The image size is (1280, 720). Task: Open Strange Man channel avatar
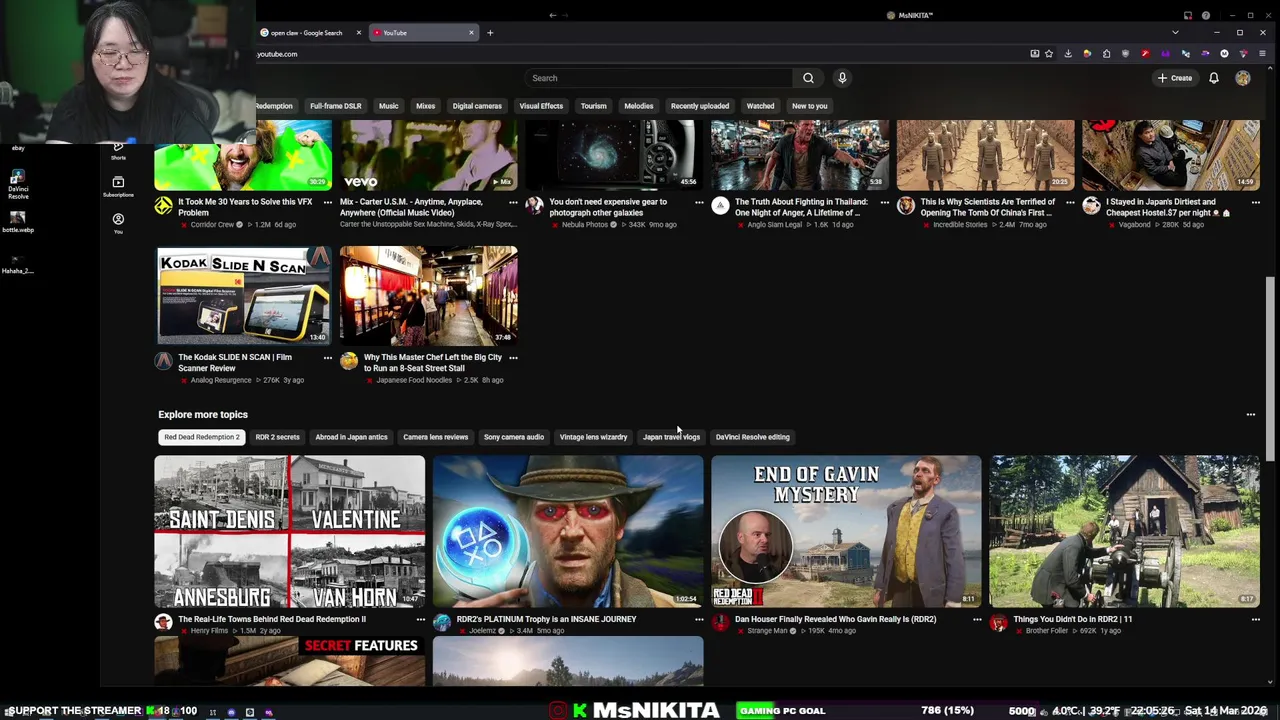(x=720, y=623)
